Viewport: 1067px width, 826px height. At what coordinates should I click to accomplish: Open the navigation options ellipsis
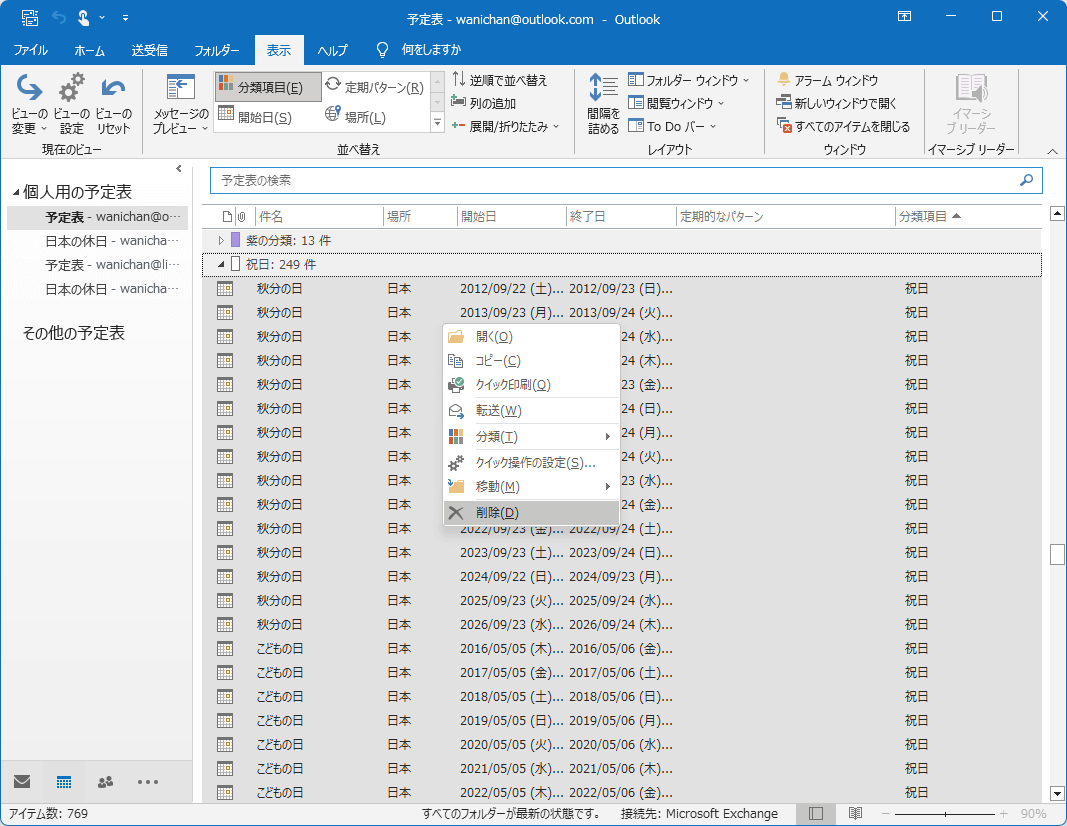coord(148,782)
